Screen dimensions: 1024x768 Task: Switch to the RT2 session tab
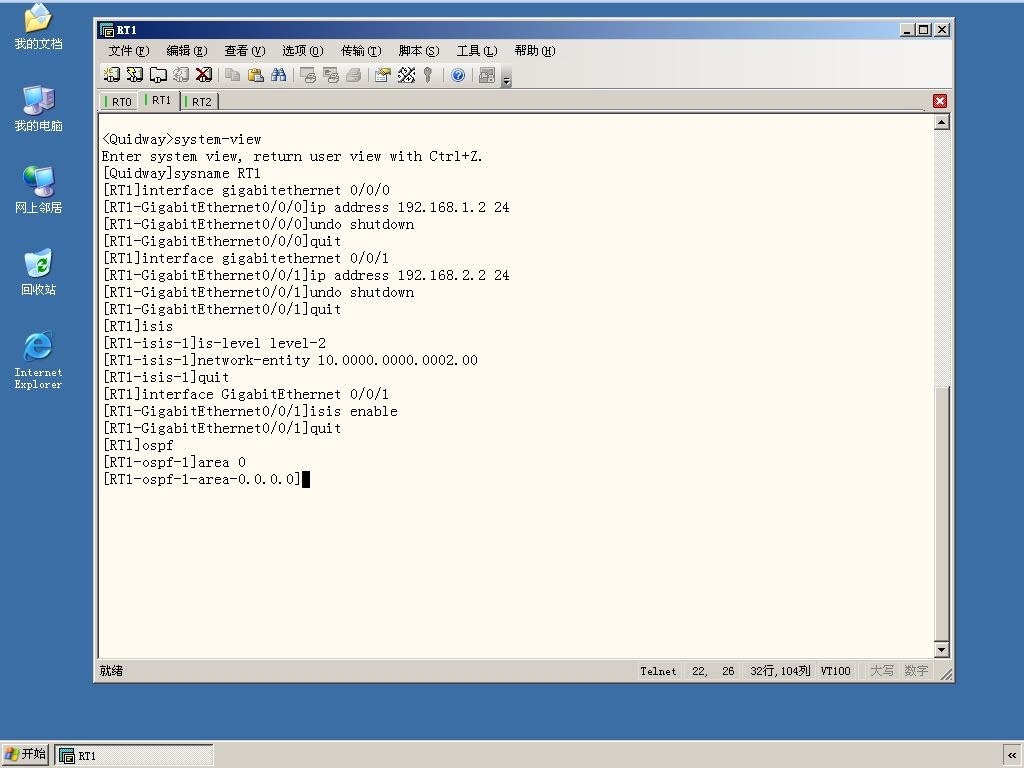[x=199, y=102]
